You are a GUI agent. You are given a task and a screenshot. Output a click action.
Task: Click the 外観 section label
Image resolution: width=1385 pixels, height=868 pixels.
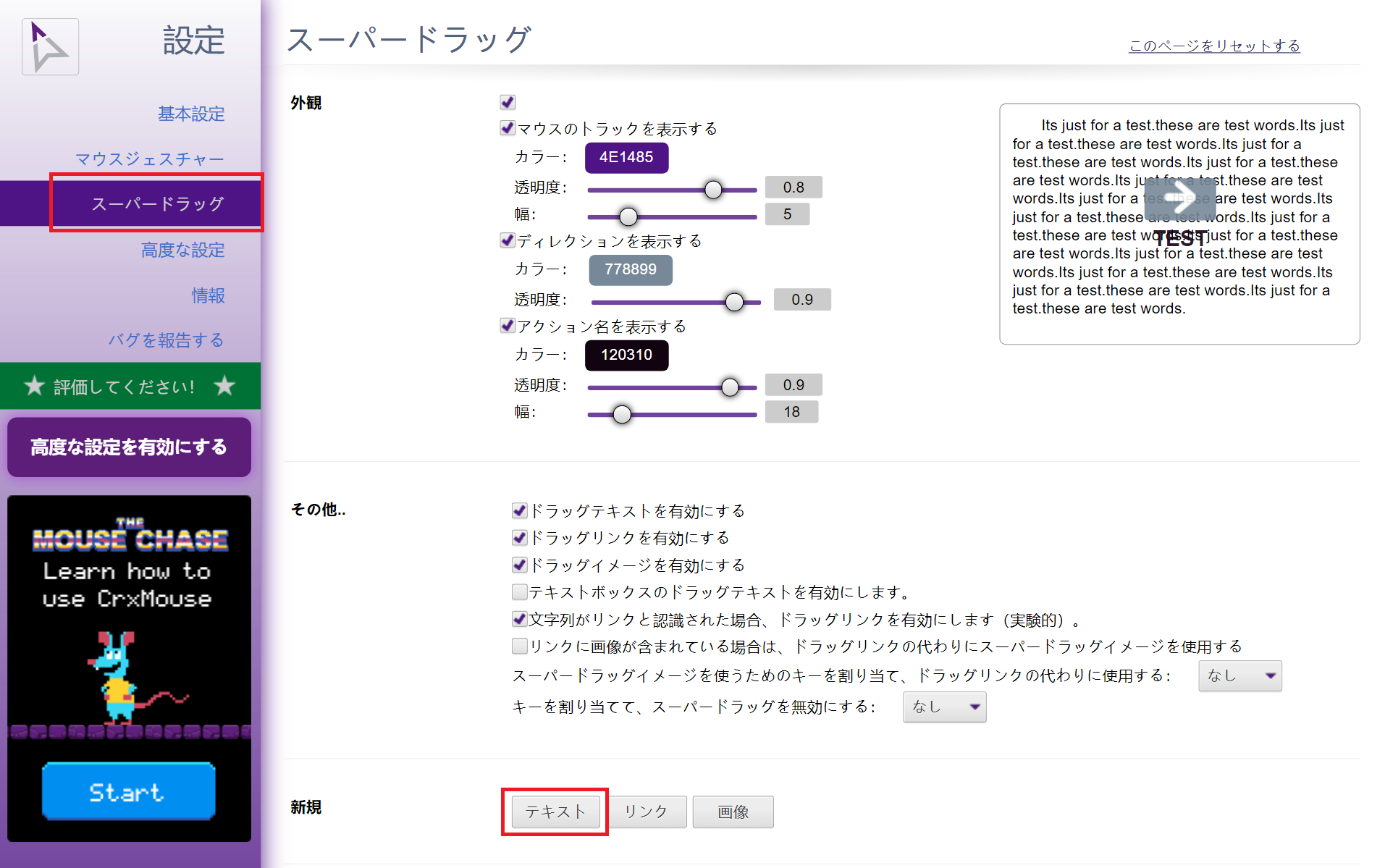(306, 103)
